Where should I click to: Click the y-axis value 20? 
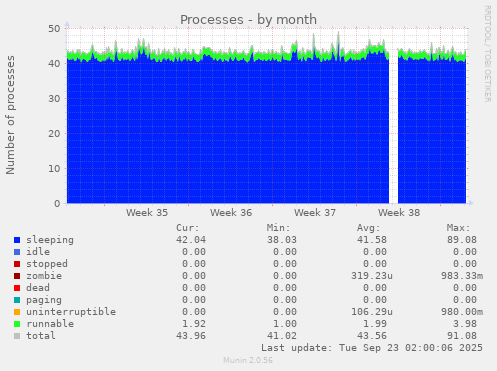(54, 134)
